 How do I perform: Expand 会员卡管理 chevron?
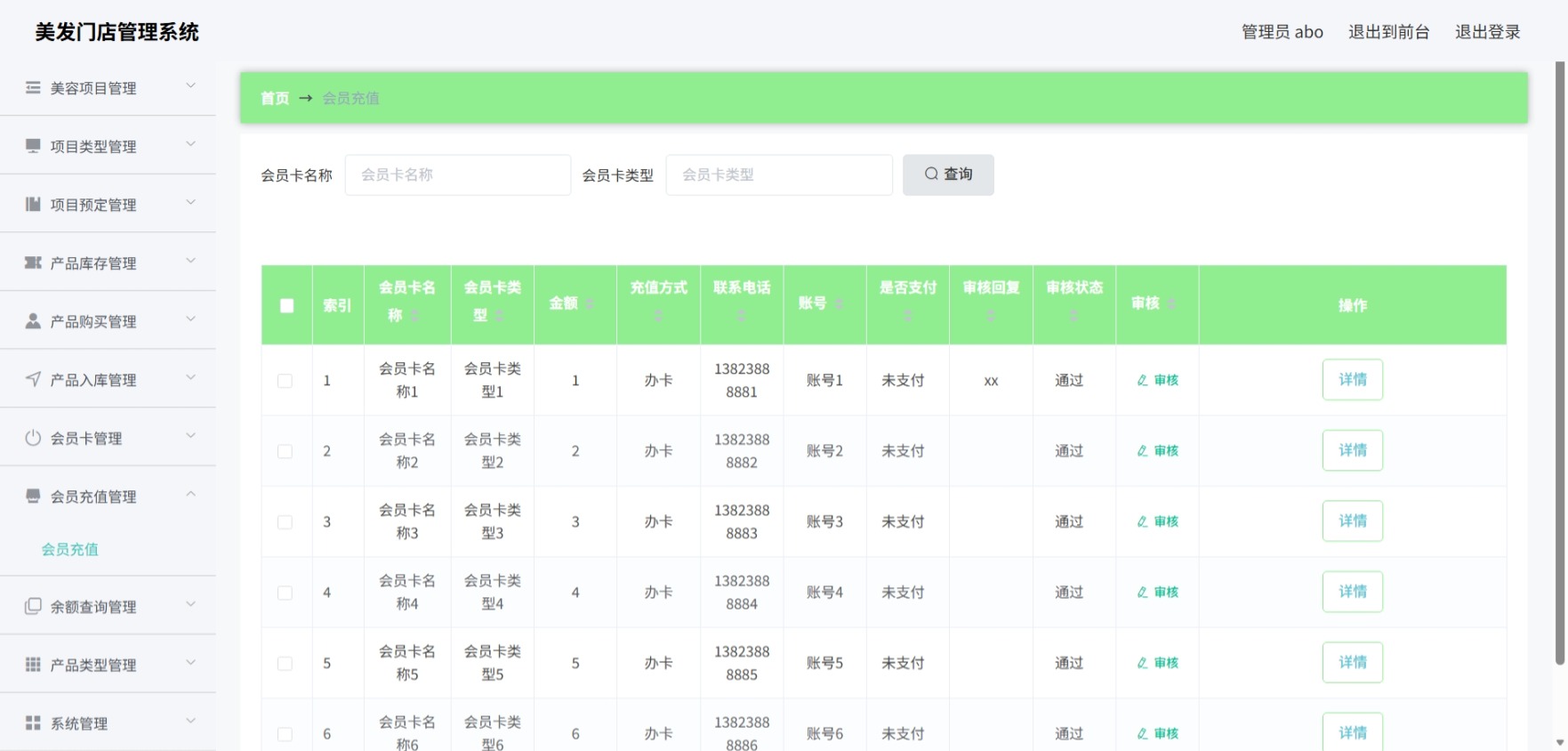coord(190,435)
